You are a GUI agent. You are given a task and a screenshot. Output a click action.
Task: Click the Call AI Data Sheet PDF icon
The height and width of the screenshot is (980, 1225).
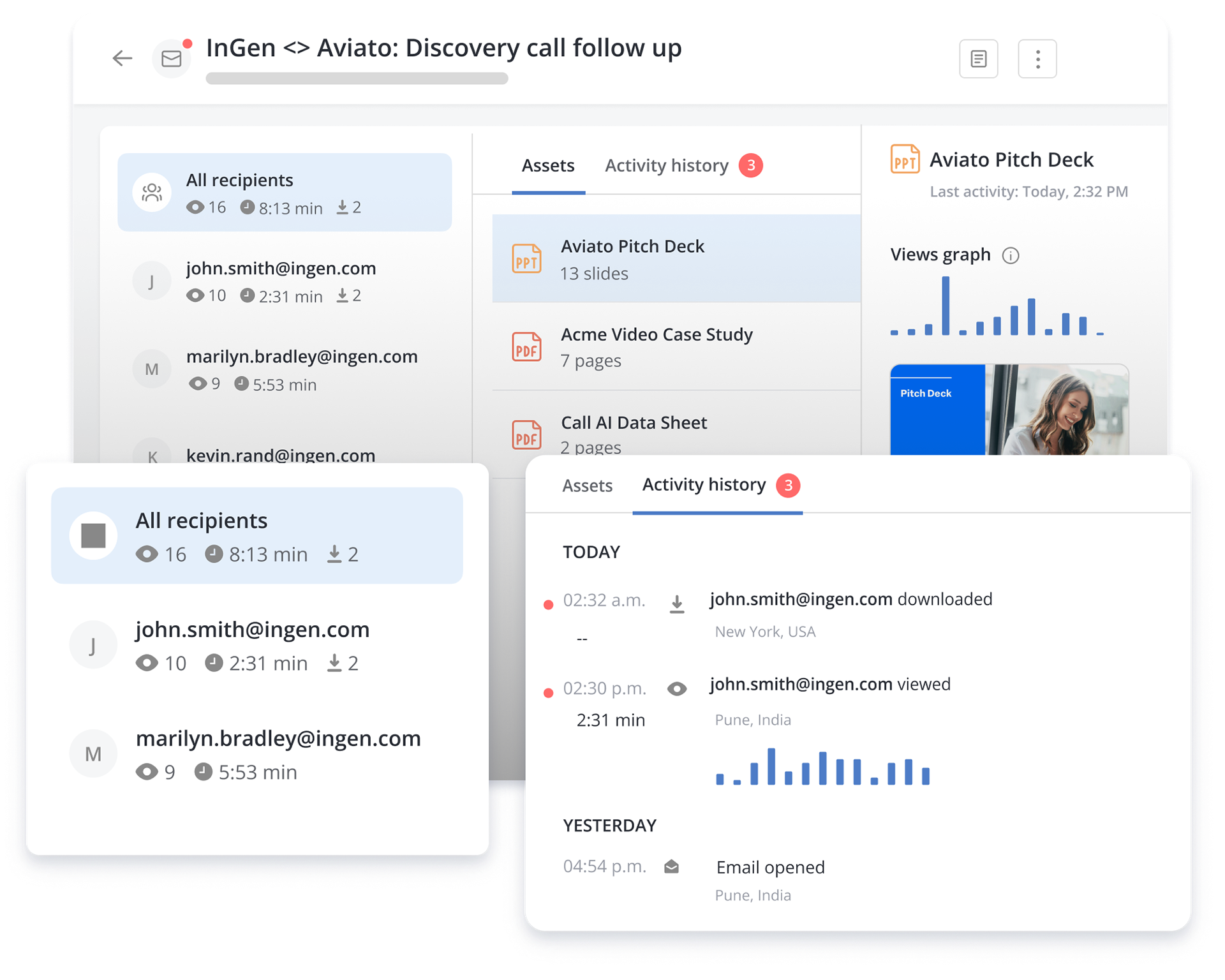click(x=526, y=434)
